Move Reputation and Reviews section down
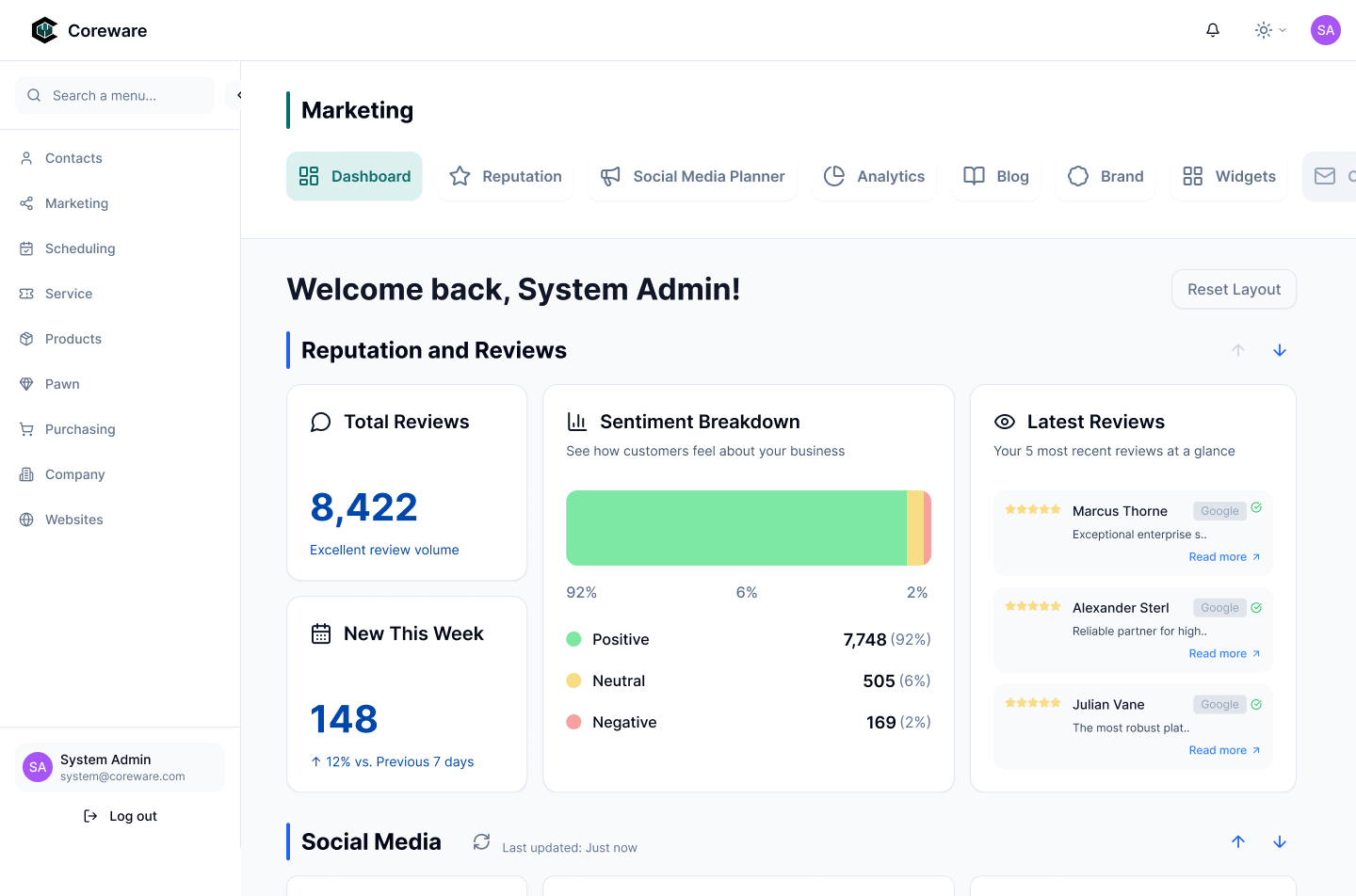Image resolution: width=1356 pixels, height=896 pixels. click(1279, 350)
